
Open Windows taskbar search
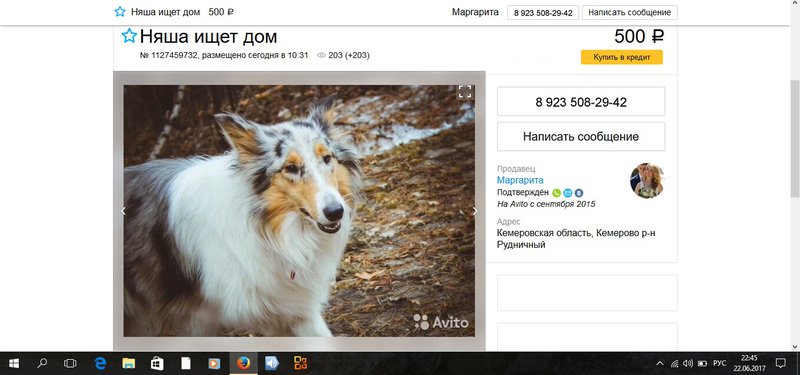(x=42, y=363)
